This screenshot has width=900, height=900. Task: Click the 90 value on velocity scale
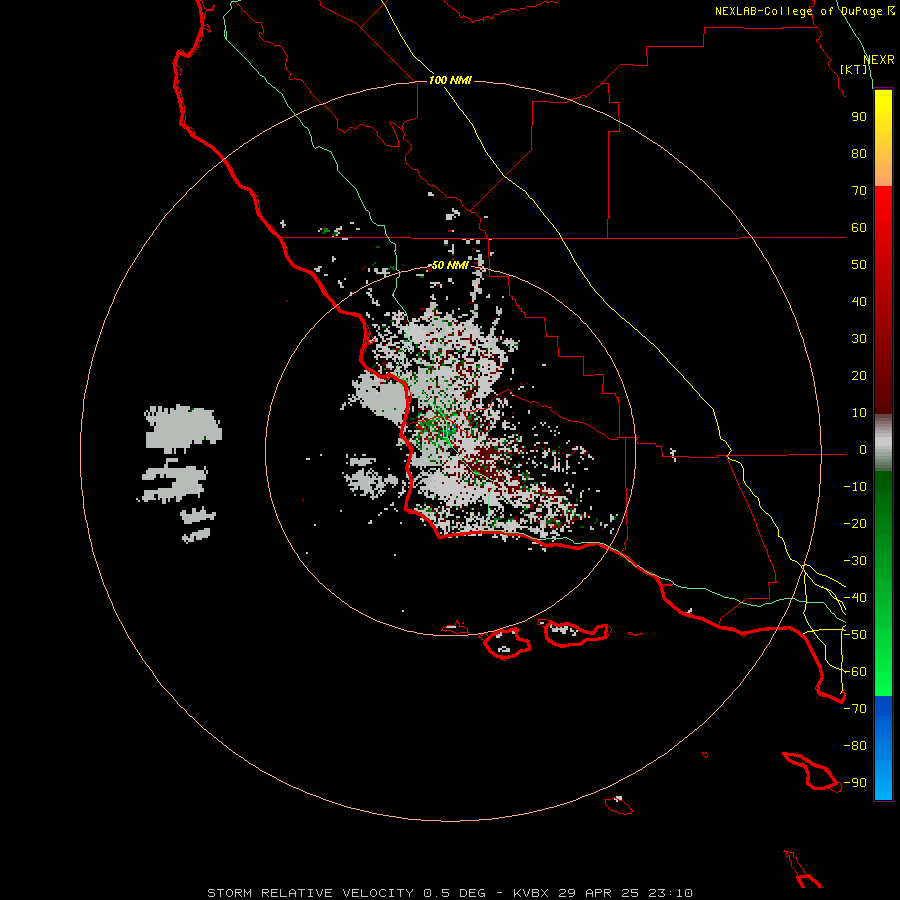(x=859, y=117)
